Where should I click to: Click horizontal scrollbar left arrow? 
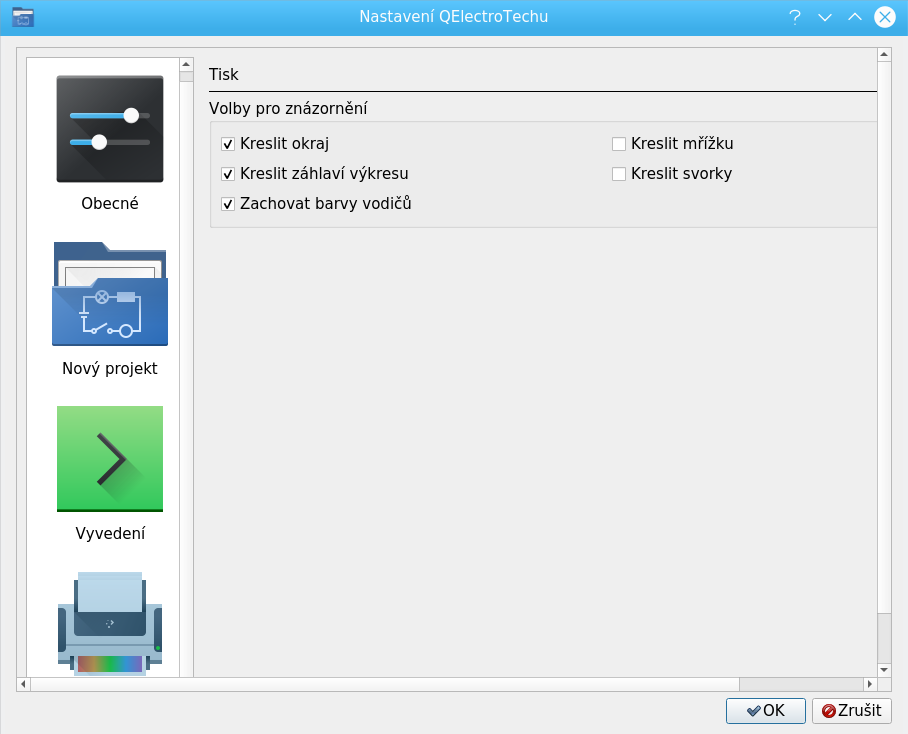pyautogui.click(x=24, y=685)
